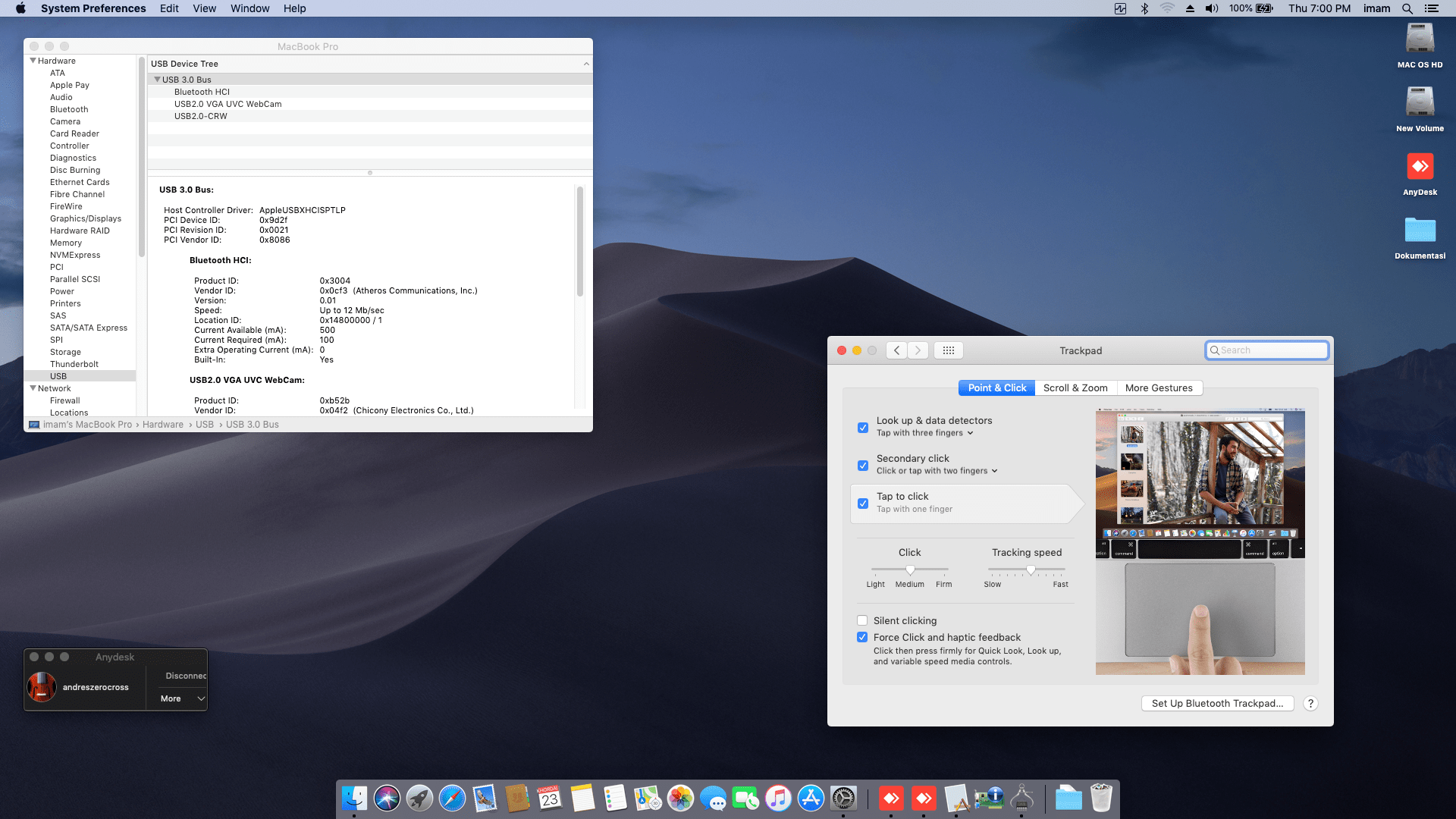Click forward arrow in Trackpad window
The image size is (1456, 819).
tap(918, 350)
